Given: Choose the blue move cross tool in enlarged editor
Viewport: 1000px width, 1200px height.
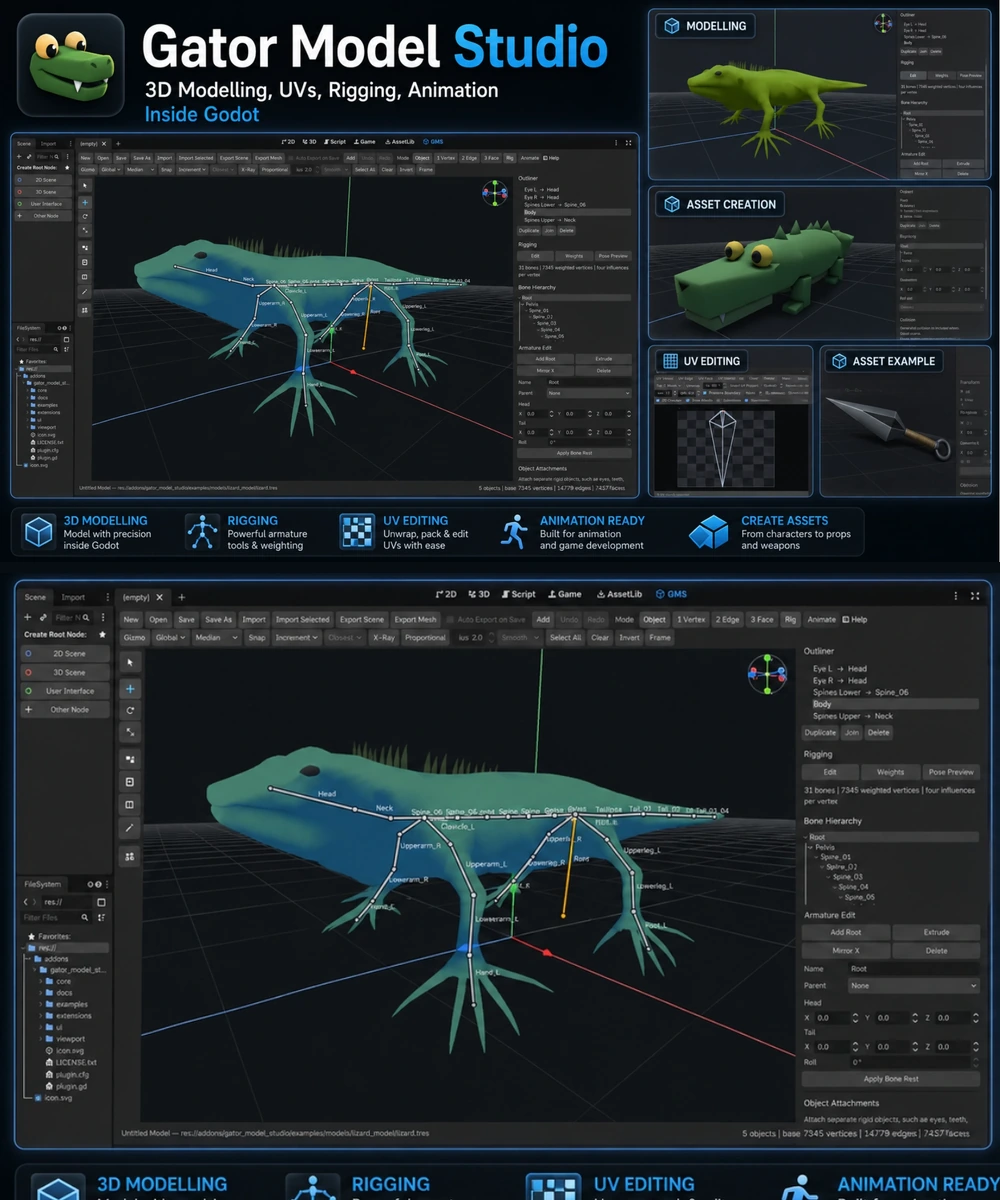Looking at the screenshot, I should tap(131, 689).
